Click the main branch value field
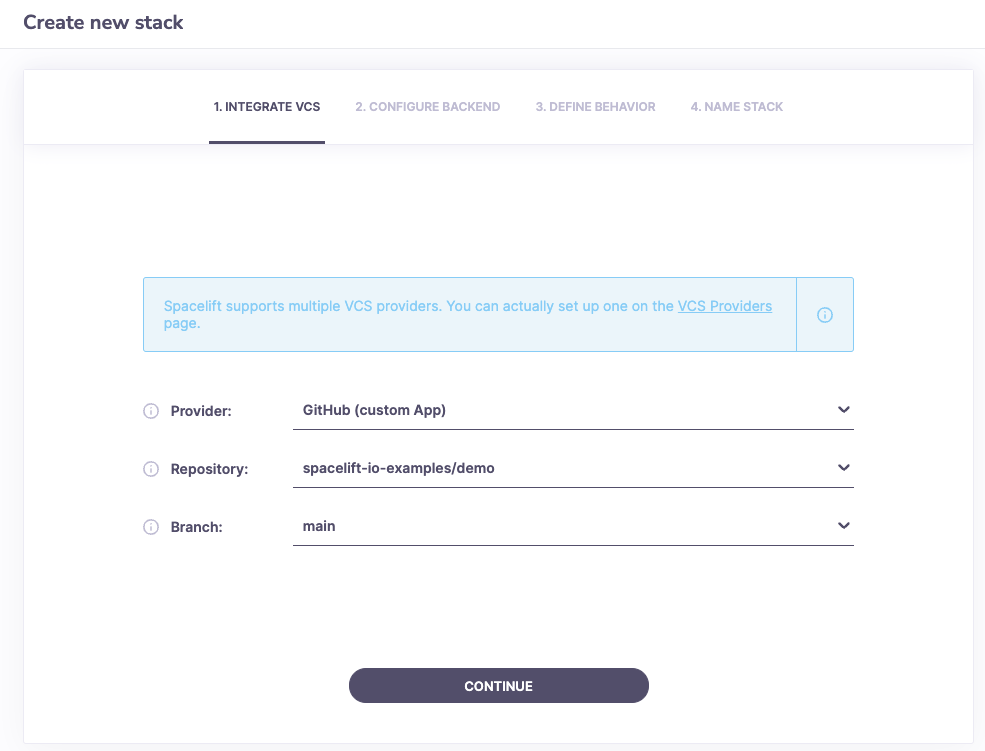 tap(319, 526)
